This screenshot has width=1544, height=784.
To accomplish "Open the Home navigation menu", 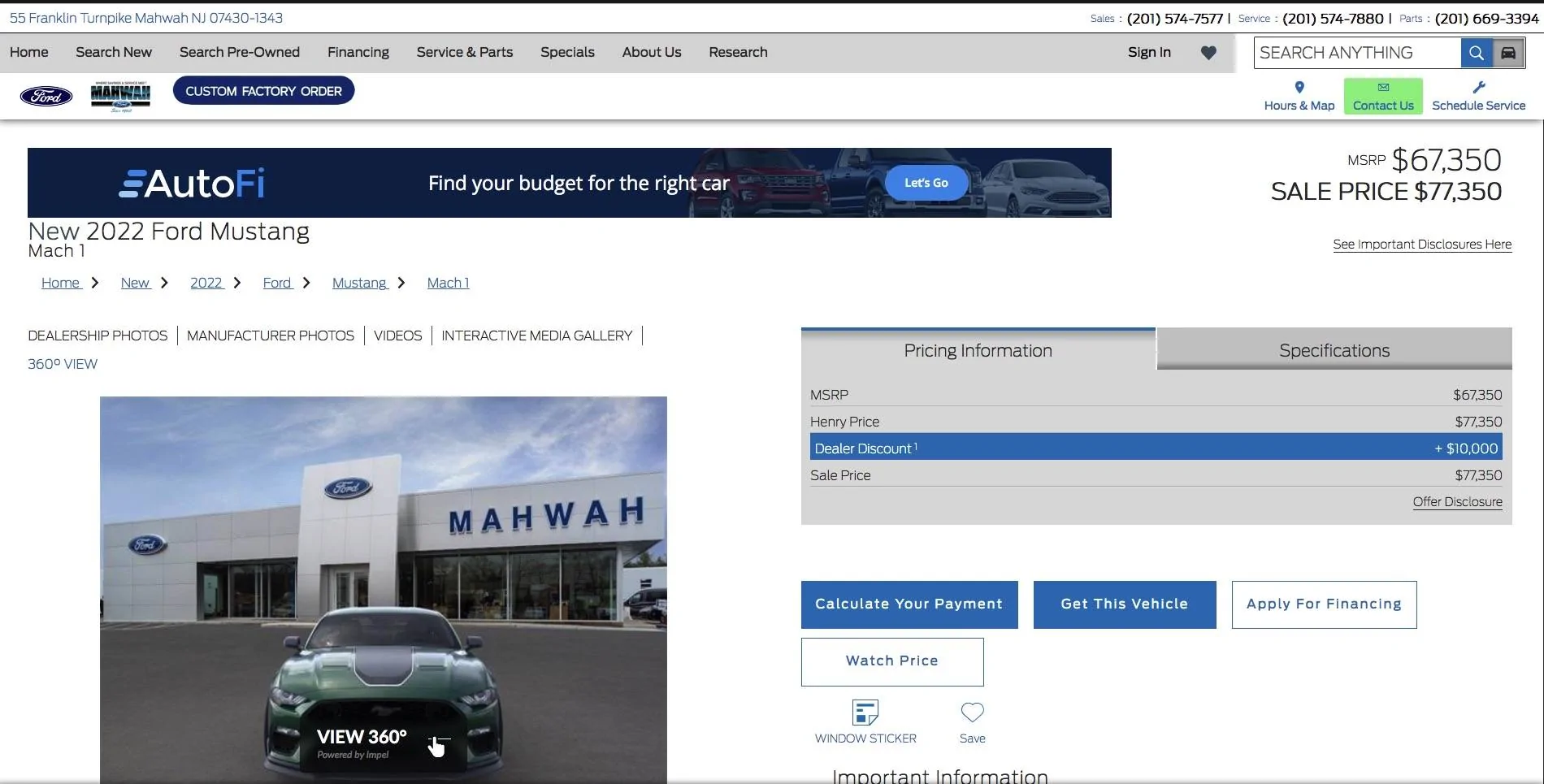I will (29, 52).
